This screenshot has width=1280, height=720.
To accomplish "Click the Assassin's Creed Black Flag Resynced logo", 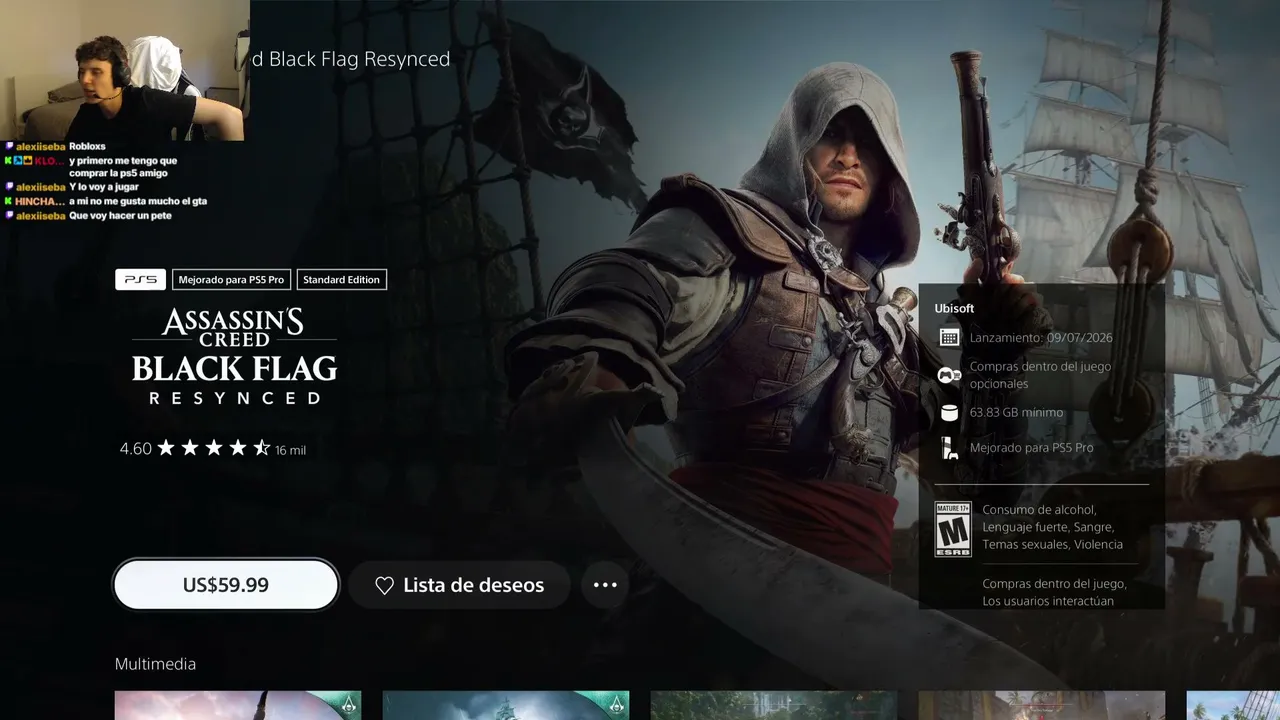I will [x=235, y=356].
